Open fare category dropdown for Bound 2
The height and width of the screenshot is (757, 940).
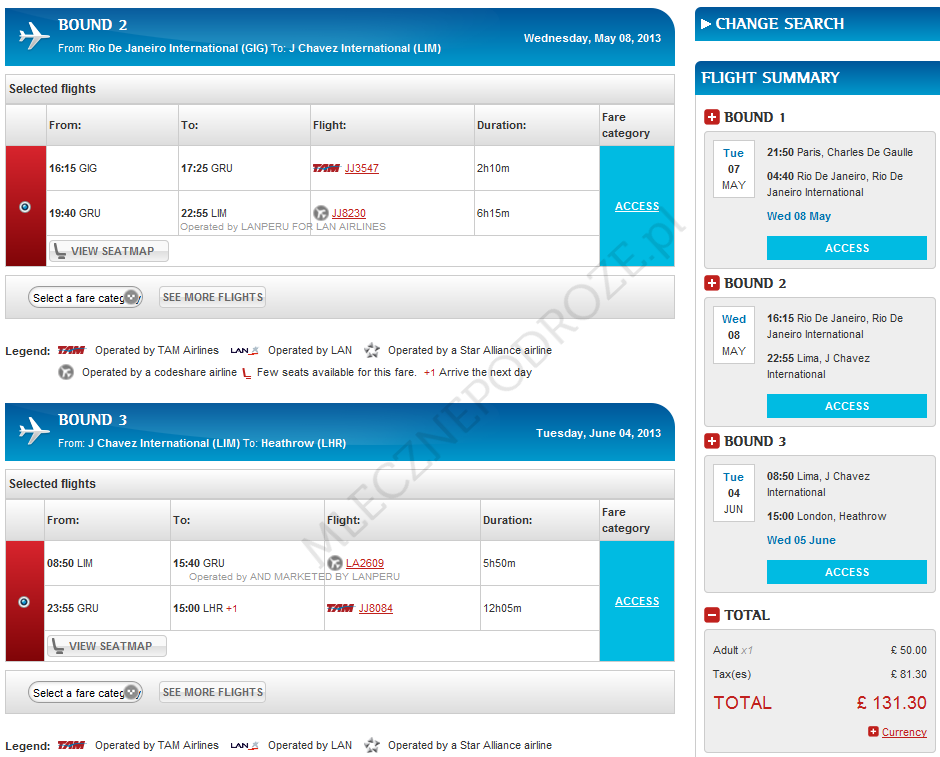click(85, 298)
